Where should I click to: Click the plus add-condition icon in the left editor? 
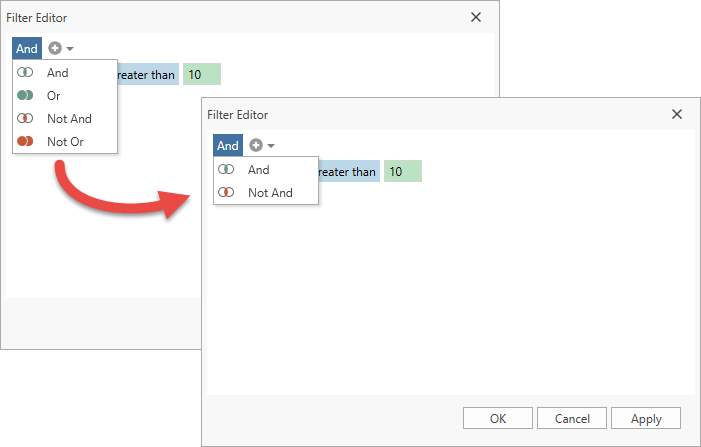(x=55, y=48)
